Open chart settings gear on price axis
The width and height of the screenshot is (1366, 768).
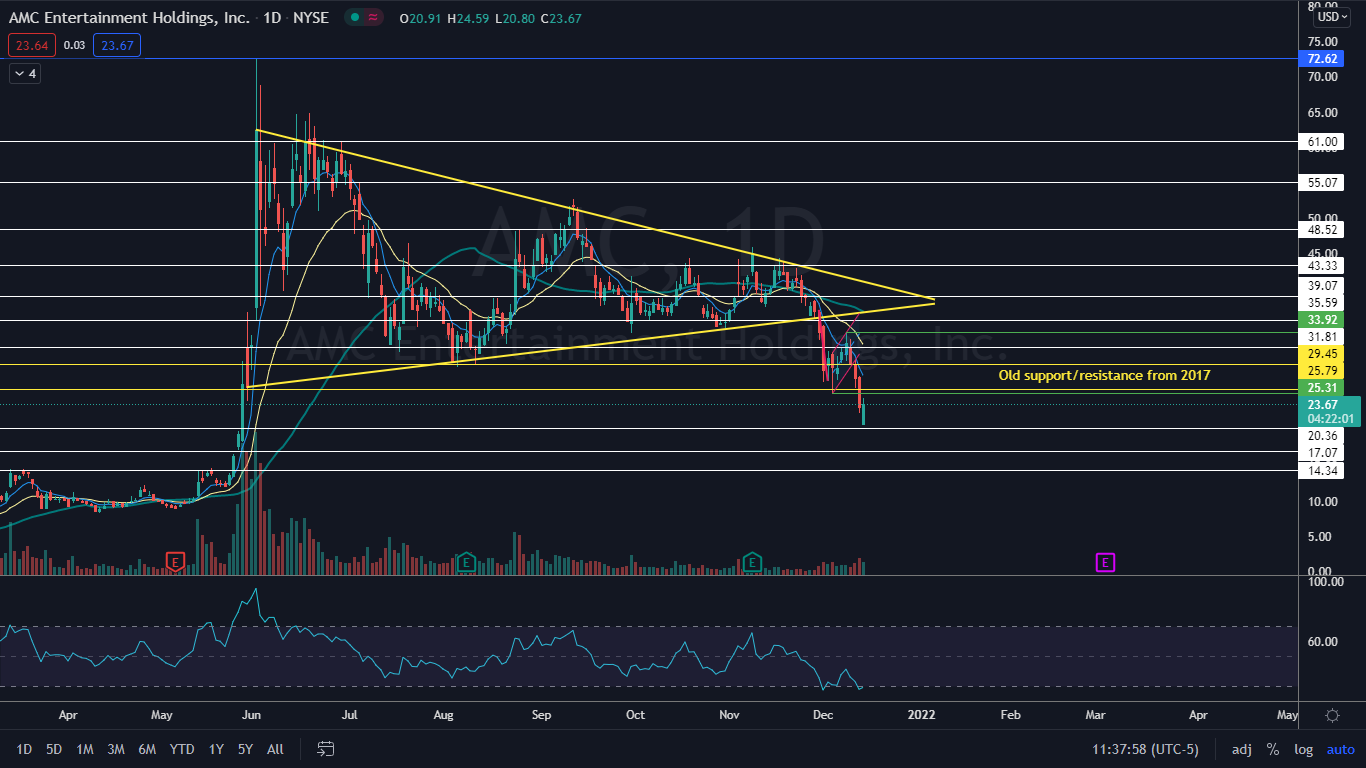tap(1332, 715)
